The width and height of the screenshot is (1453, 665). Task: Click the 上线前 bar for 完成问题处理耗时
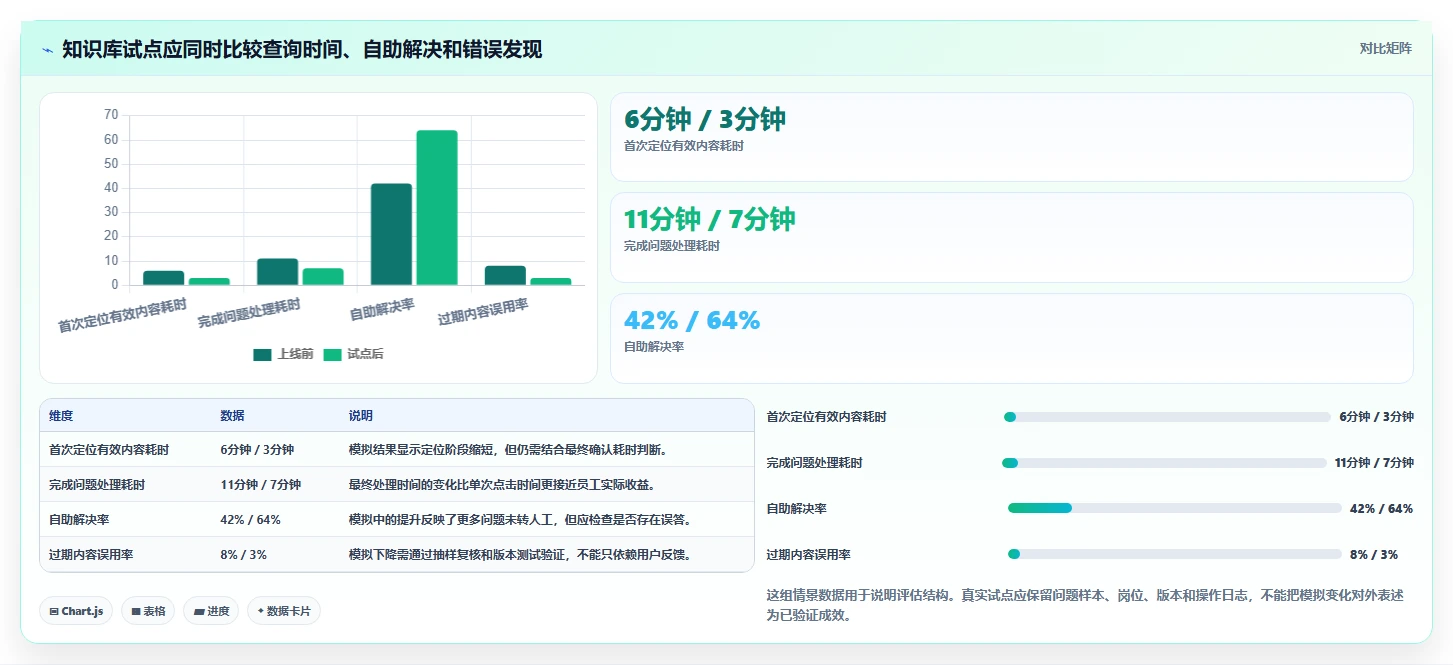tap(277, 272)
